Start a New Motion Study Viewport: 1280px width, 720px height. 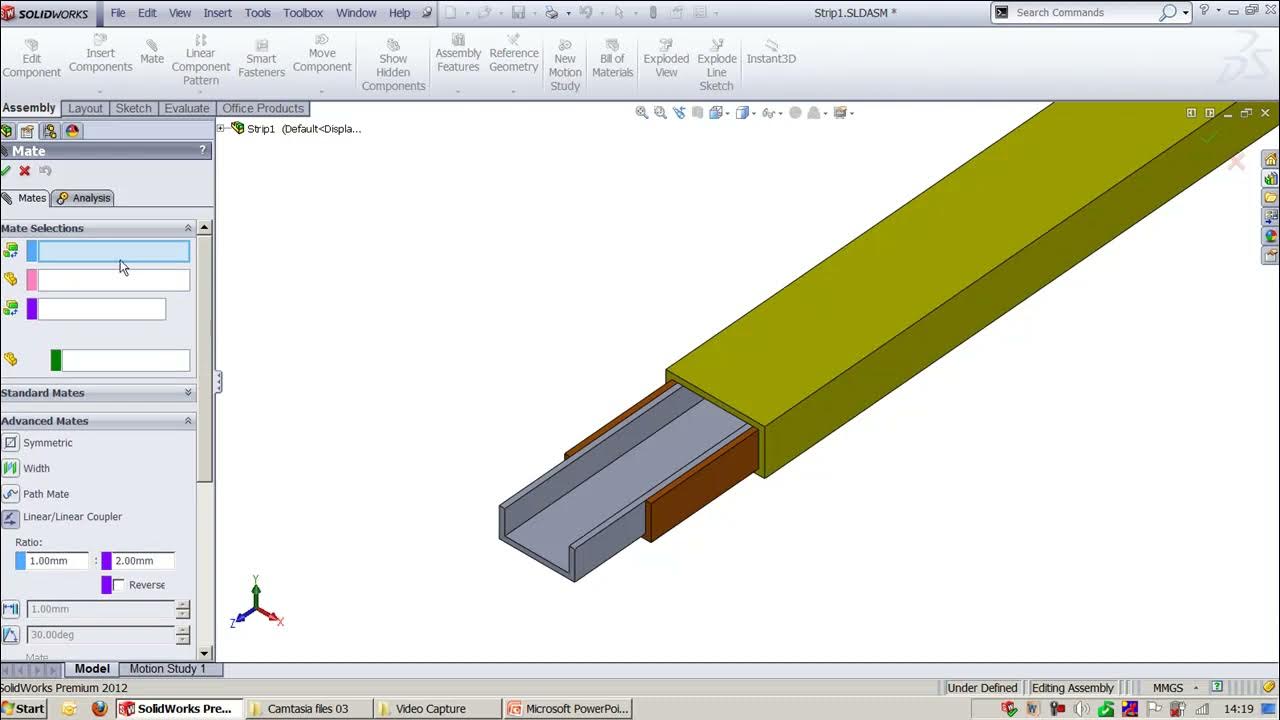click(565, 65)
